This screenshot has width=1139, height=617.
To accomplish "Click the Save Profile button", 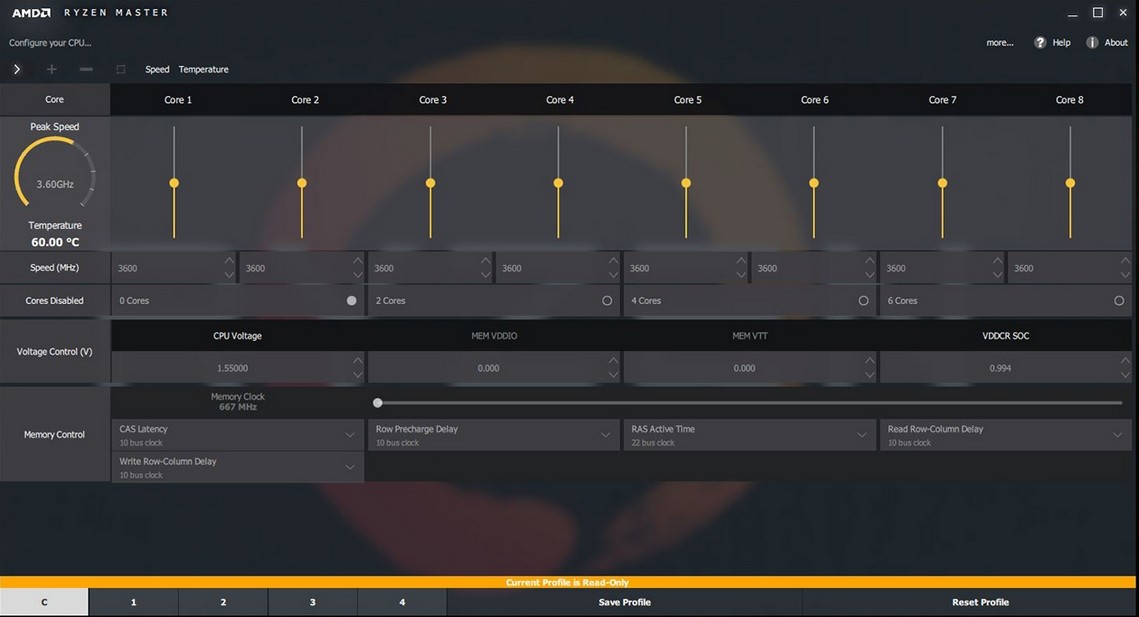I will [x=624, y=602].
